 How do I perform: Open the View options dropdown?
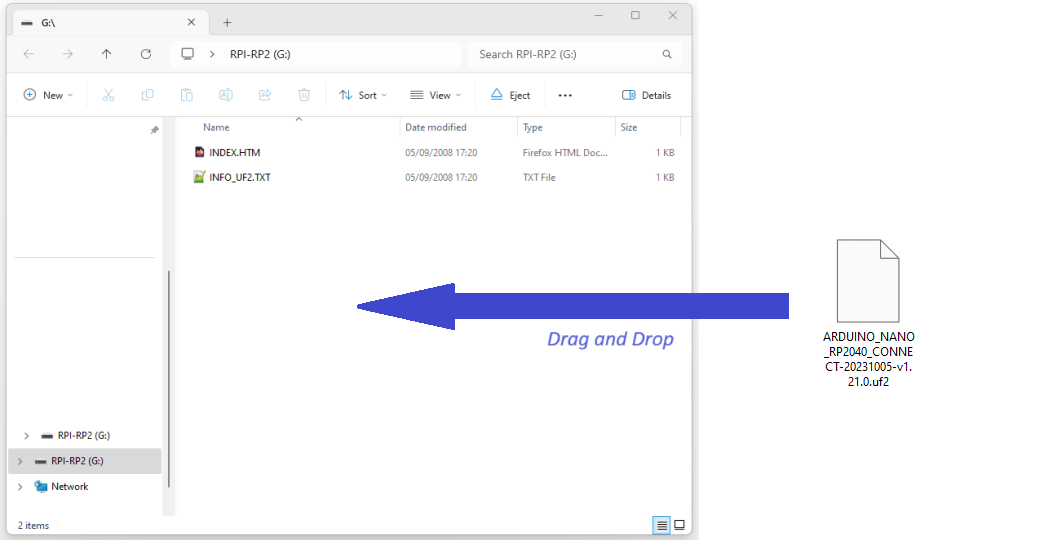pyautogui.click(x=435, y=95)
